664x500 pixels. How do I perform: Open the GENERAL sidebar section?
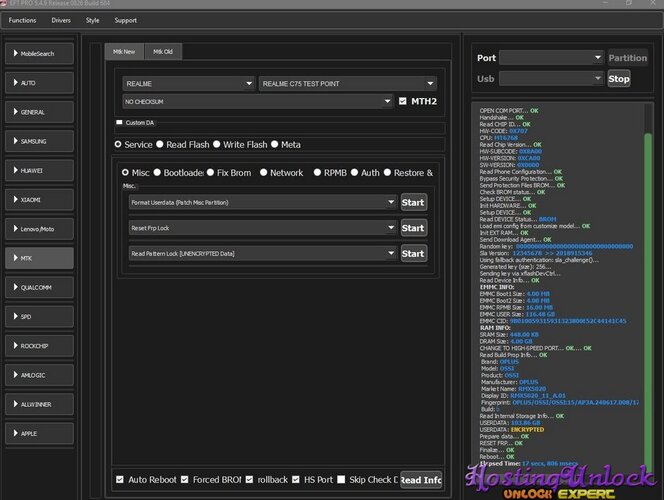[39, 112]
